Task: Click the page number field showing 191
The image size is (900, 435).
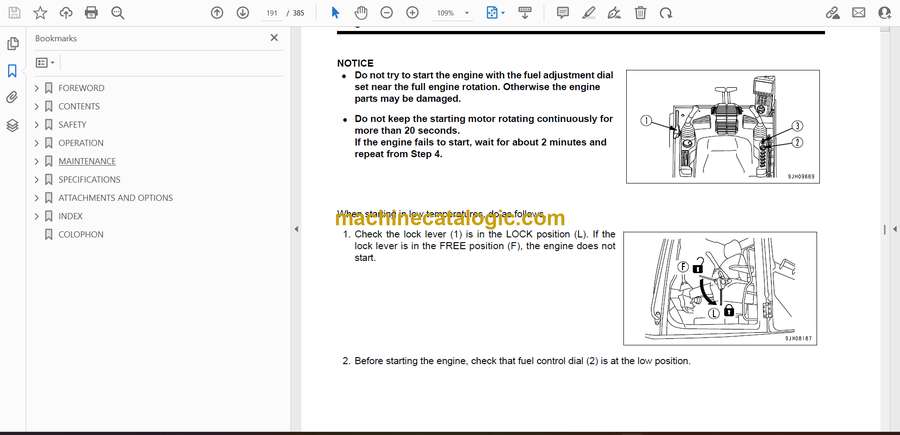Action: click(x=272, y=13)
